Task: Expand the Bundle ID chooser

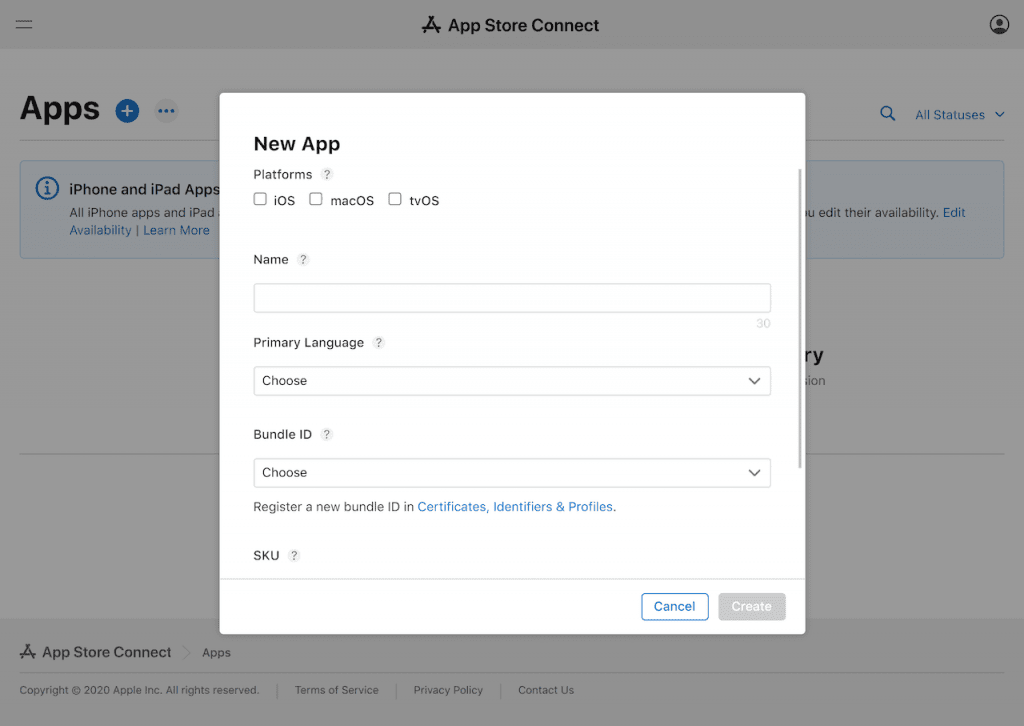Action: (x=512, y=472)
